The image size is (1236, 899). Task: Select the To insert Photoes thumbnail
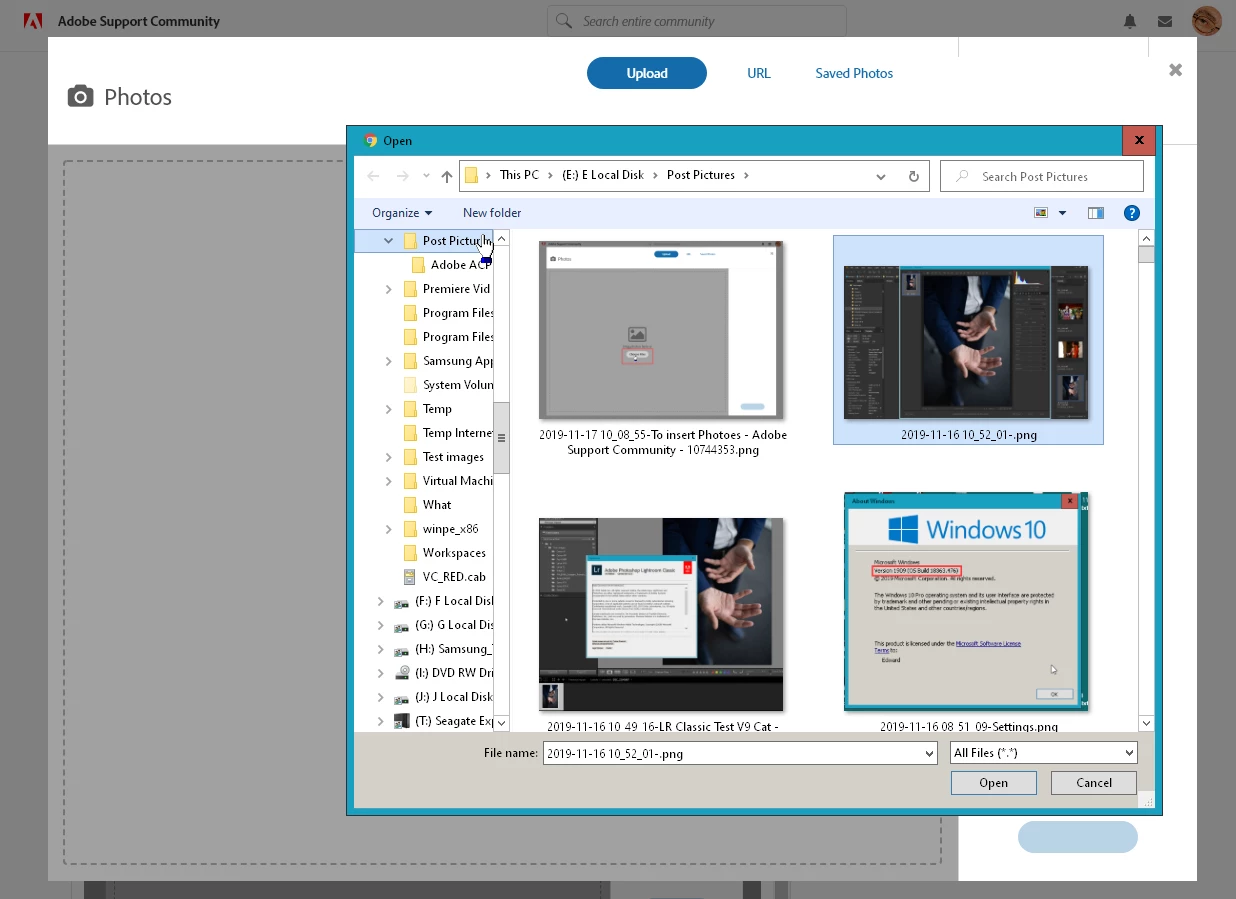[x=661, y=330]
